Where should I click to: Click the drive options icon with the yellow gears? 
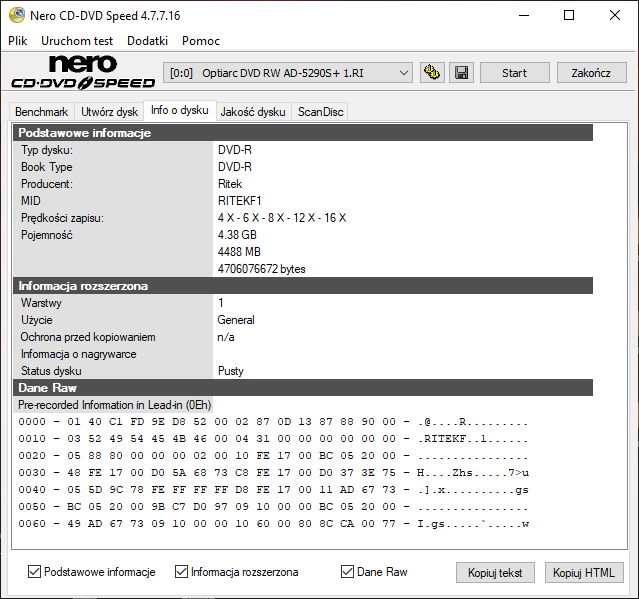432,73
